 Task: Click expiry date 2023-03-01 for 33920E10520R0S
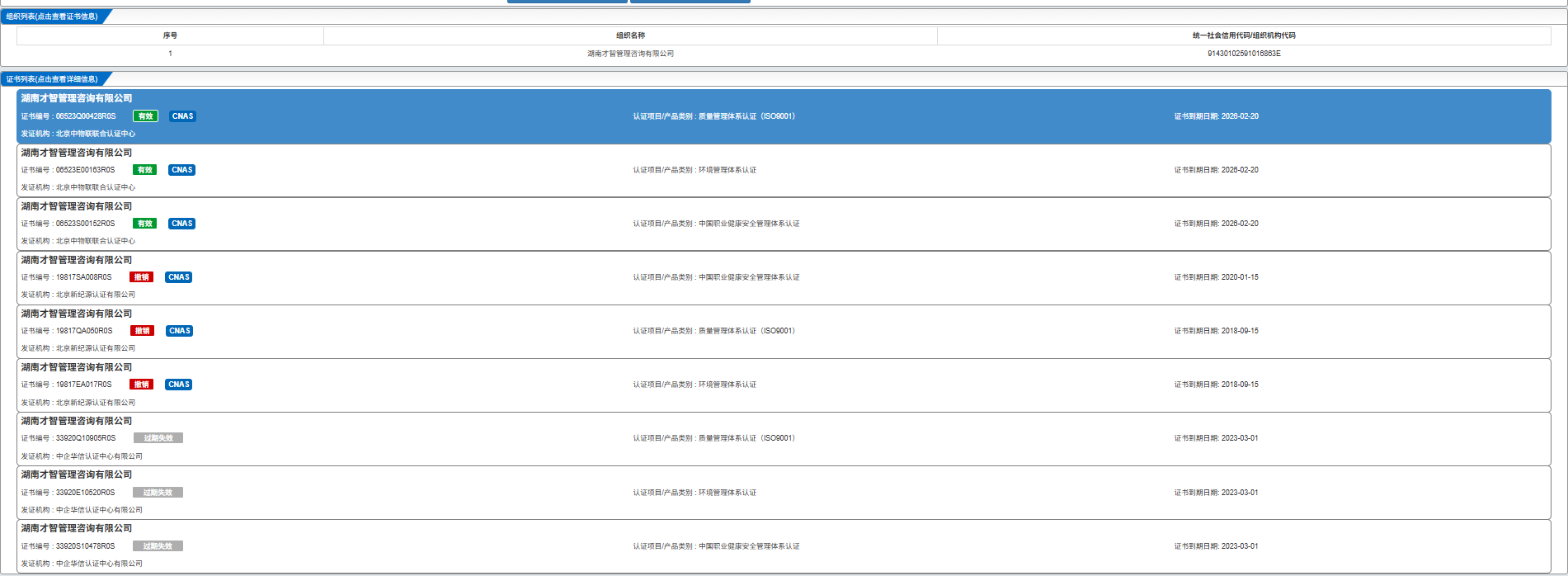[1240, 493]
